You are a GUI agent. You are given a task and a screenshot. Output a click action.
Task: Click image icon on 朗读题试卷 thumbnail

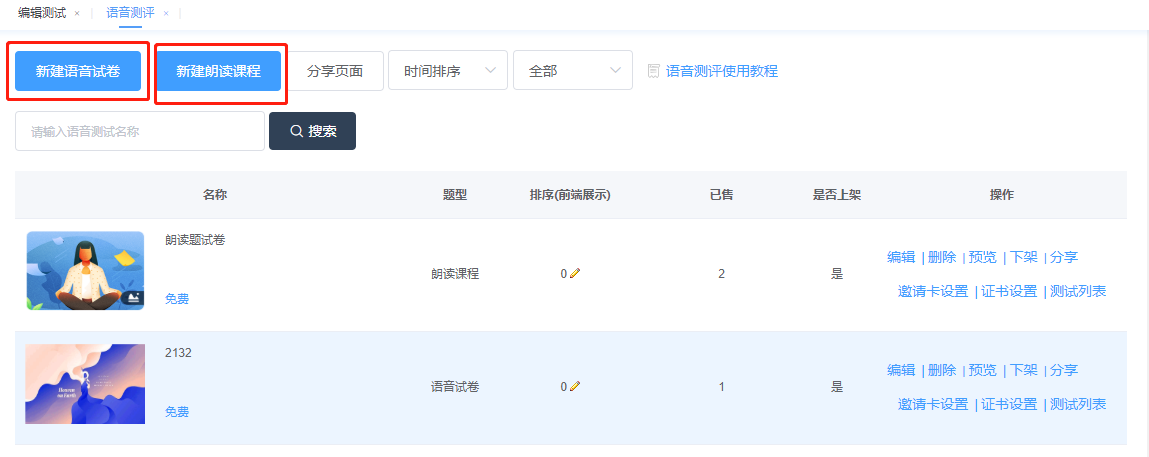132,297
